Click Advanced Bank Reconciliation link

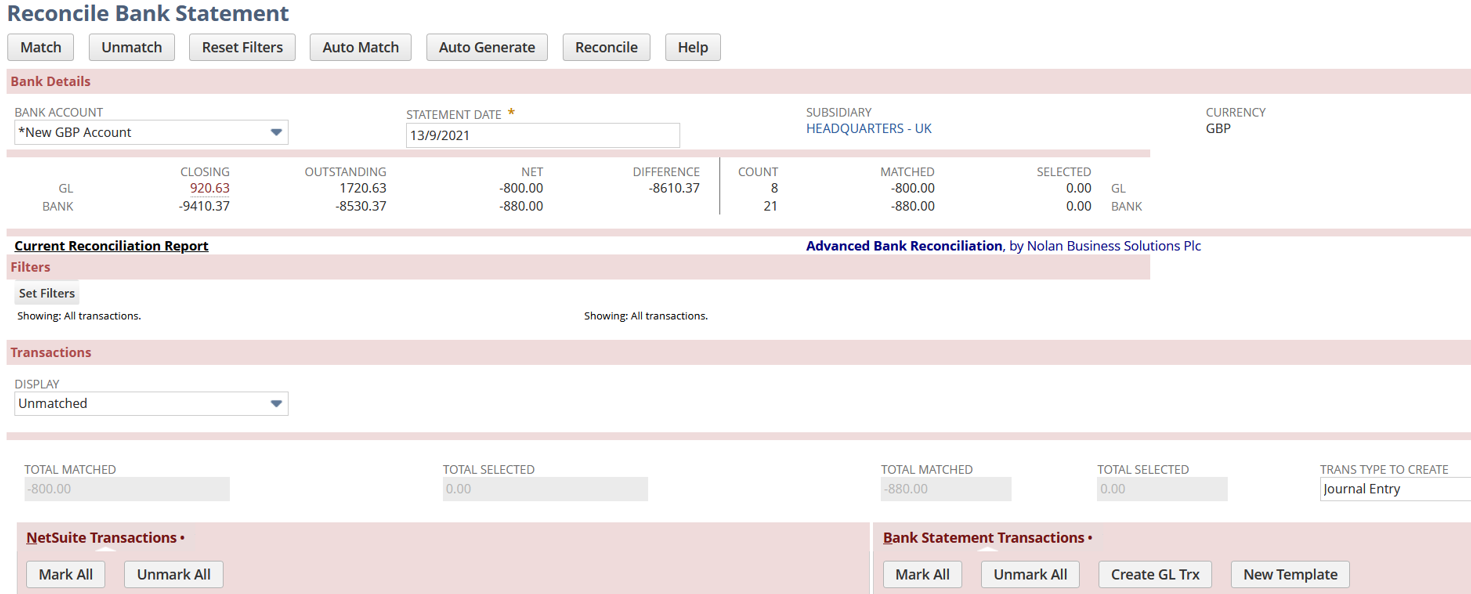[903, 246]
